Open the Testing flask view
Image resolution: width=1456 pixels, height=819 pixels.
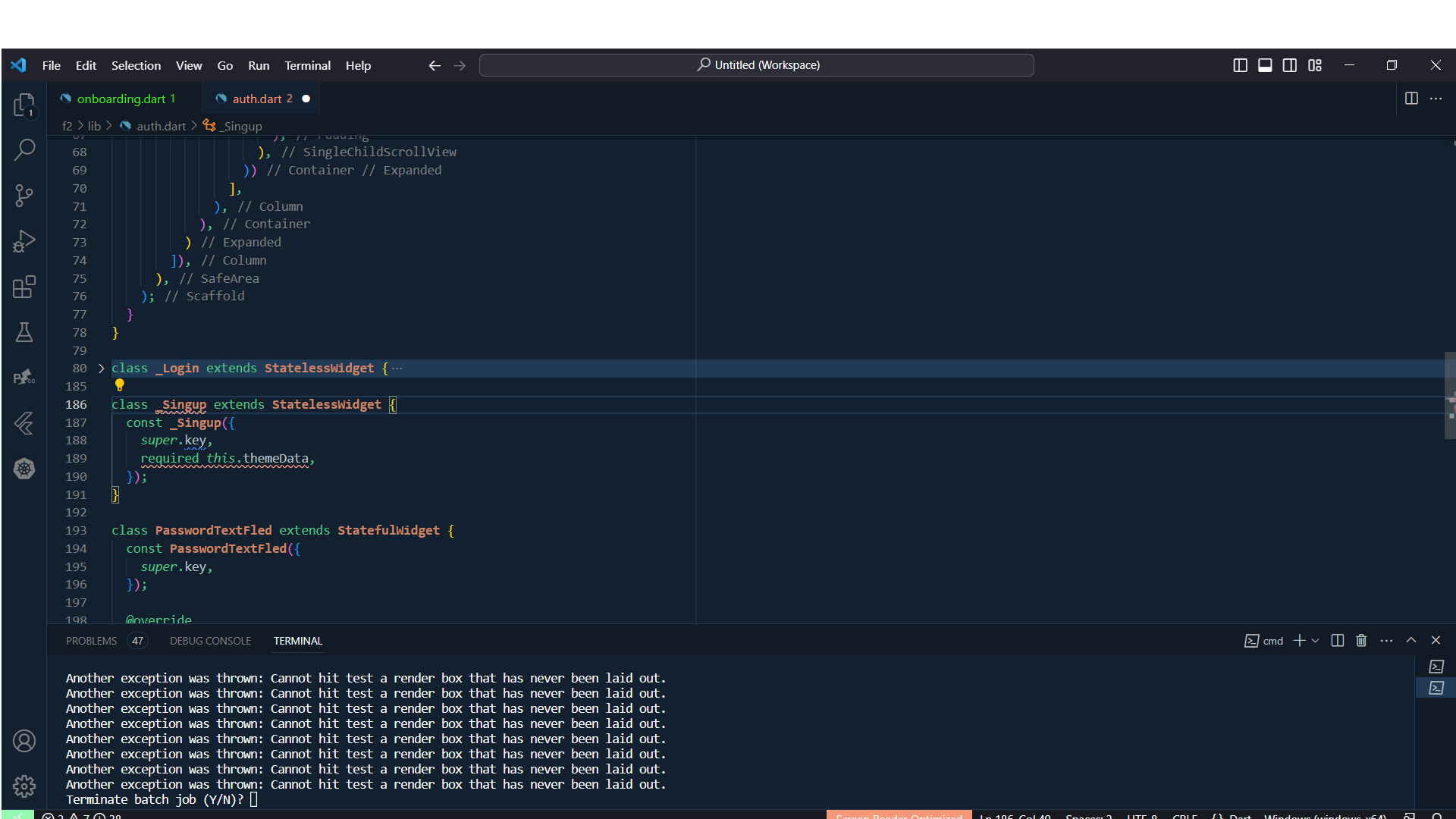[24, 332]
